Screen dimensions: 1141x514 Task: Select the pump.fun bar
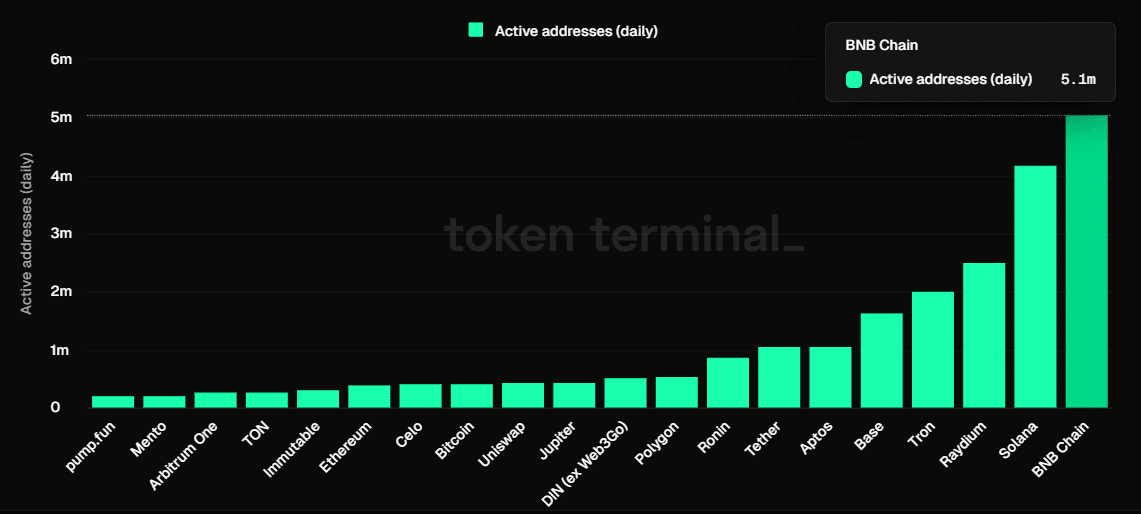click(x=113, y=401)
